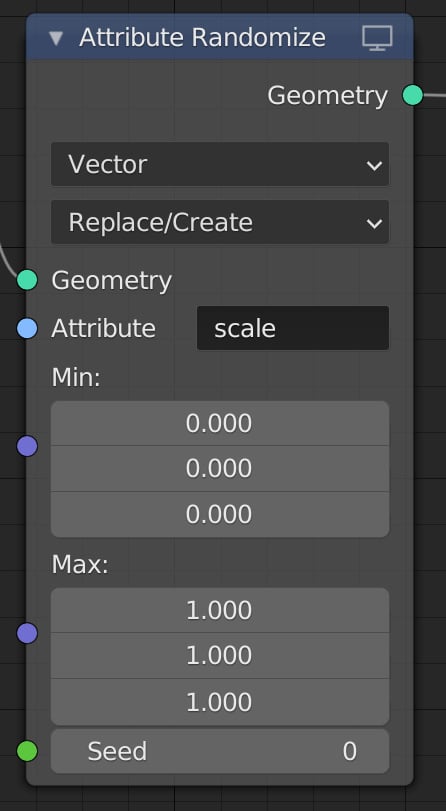
Task: Click the purple Max vector socket
Action: coord(27,633)
